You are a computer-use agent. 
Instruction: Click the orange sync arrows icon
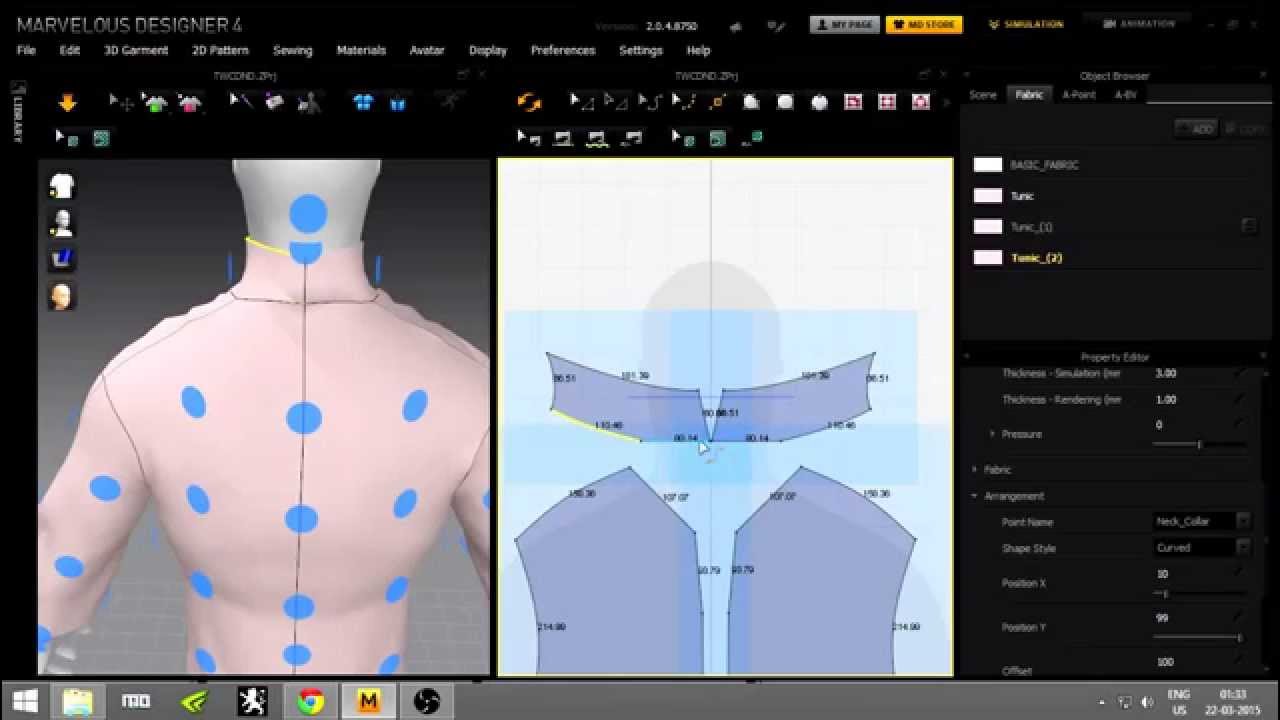tap(529, 102)
